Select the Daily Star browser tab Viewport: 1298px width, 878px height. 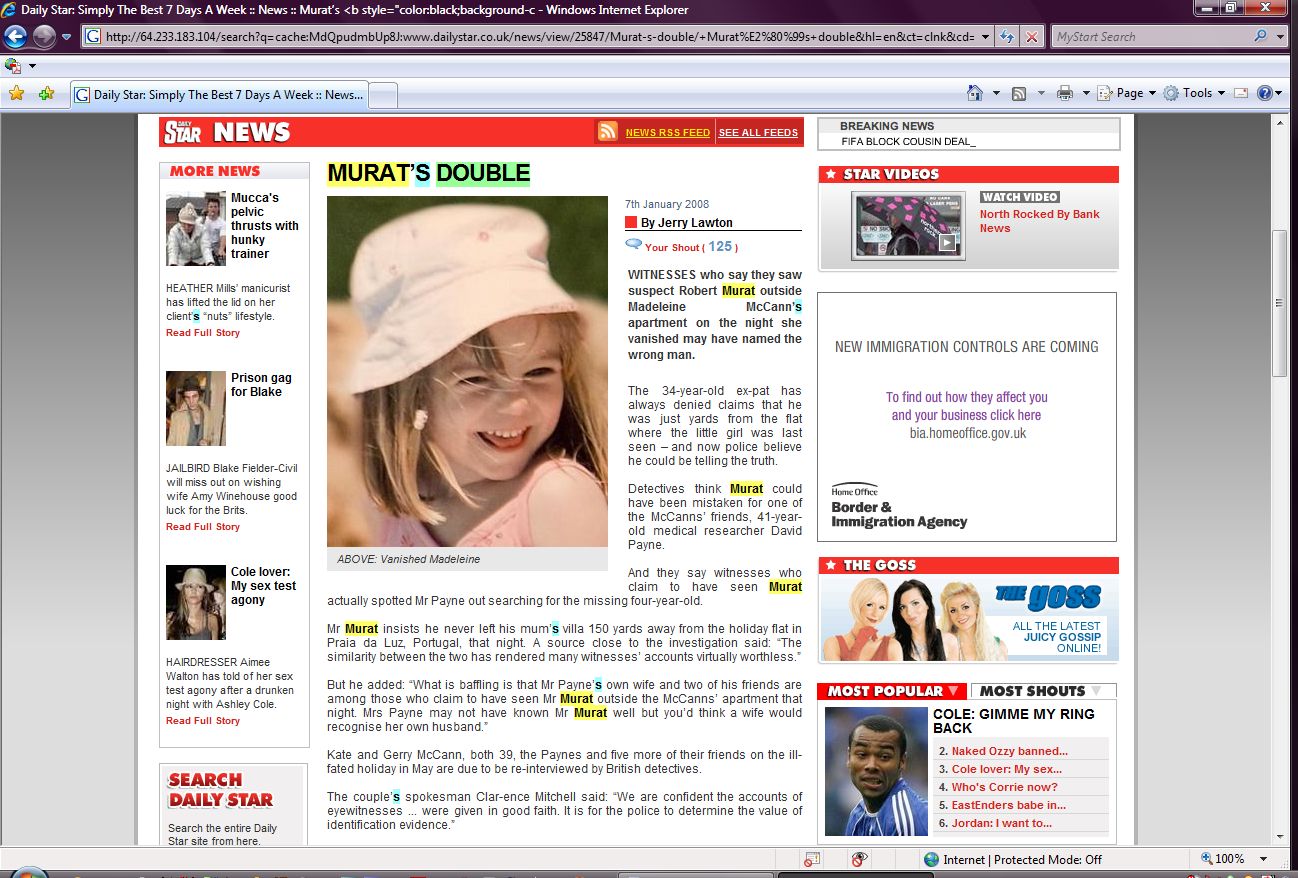218,95
